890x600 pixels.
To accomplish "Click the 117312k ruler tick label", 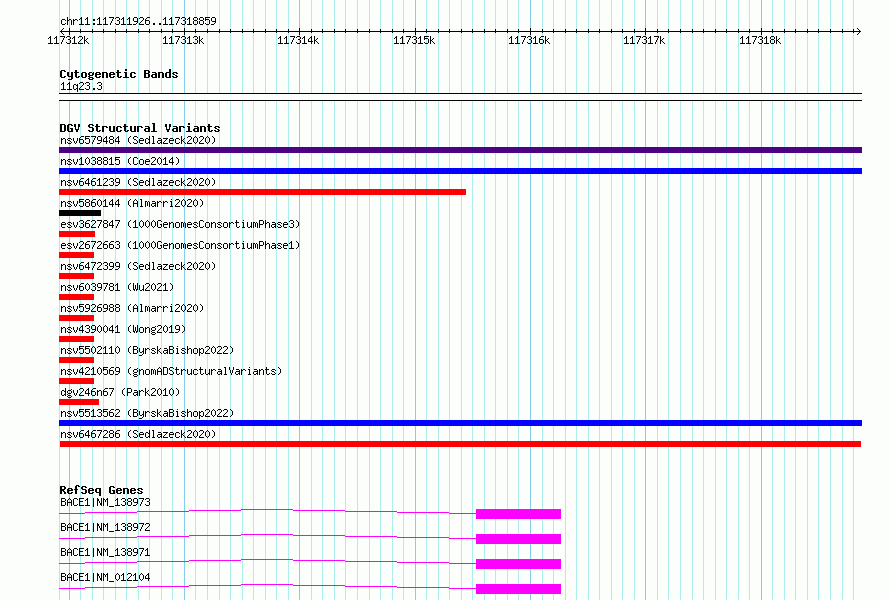I will coord(68,40).
